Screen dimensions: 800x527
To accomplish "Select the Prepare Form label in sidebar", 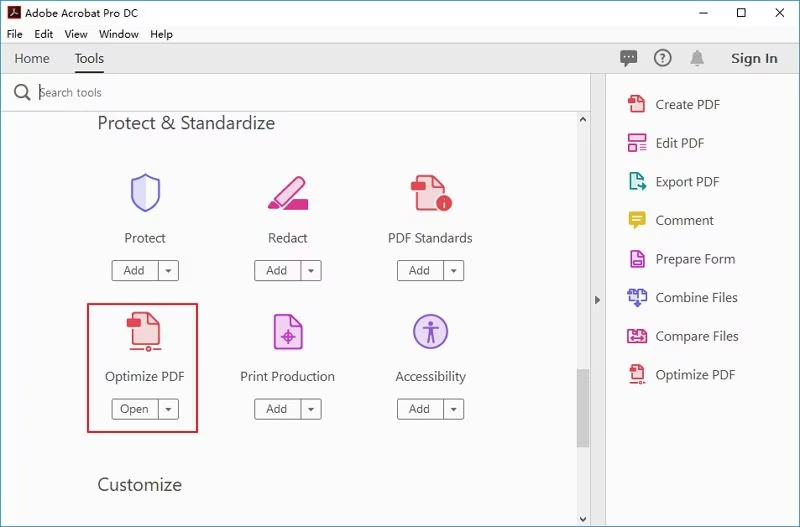I will point(695,259).
